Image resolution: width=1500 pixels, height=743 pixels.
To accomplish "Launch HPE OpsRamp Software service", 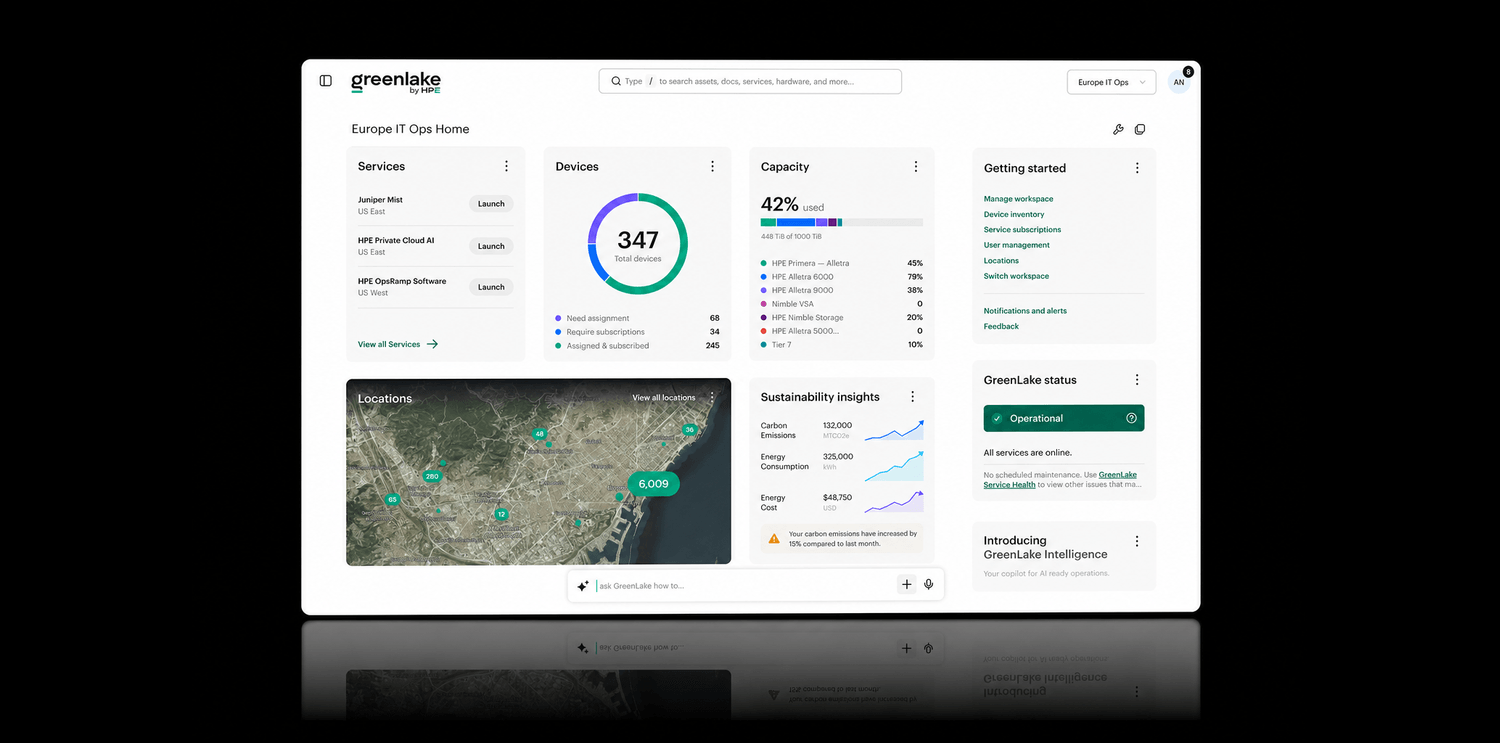I will click(x=491, y=287).
